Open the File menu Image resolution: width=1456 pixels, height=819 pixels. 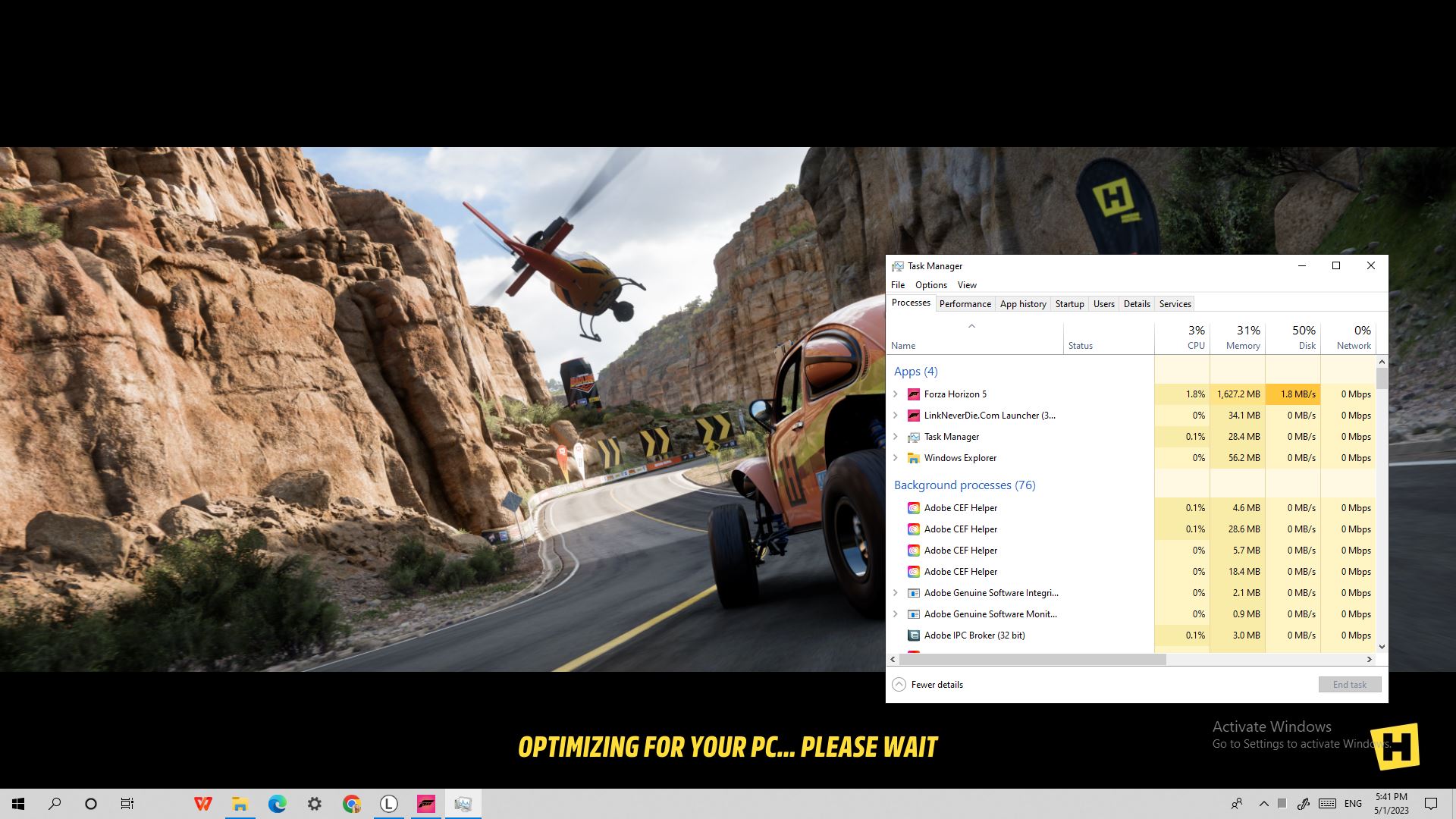pos(898,285)
